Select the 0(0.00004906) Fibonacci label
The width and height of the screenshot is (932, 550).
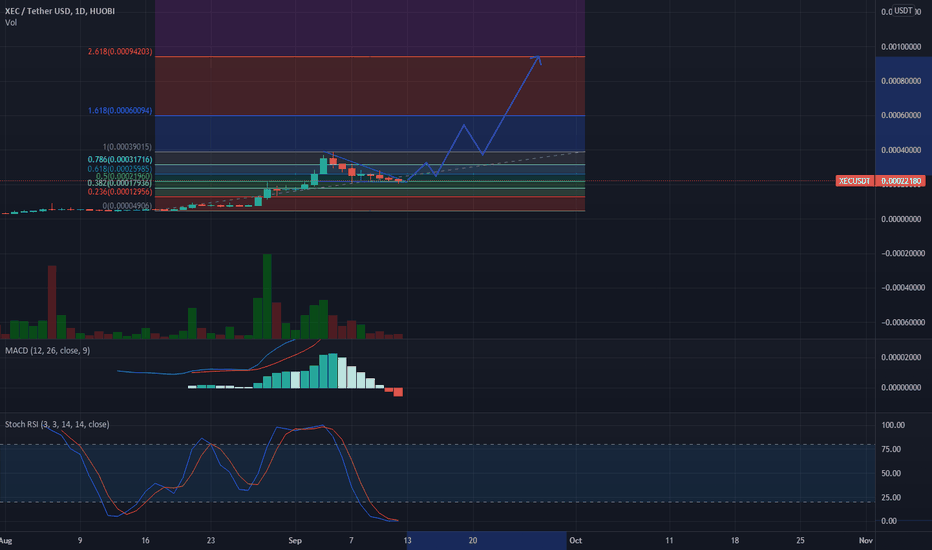coord(127,206)
